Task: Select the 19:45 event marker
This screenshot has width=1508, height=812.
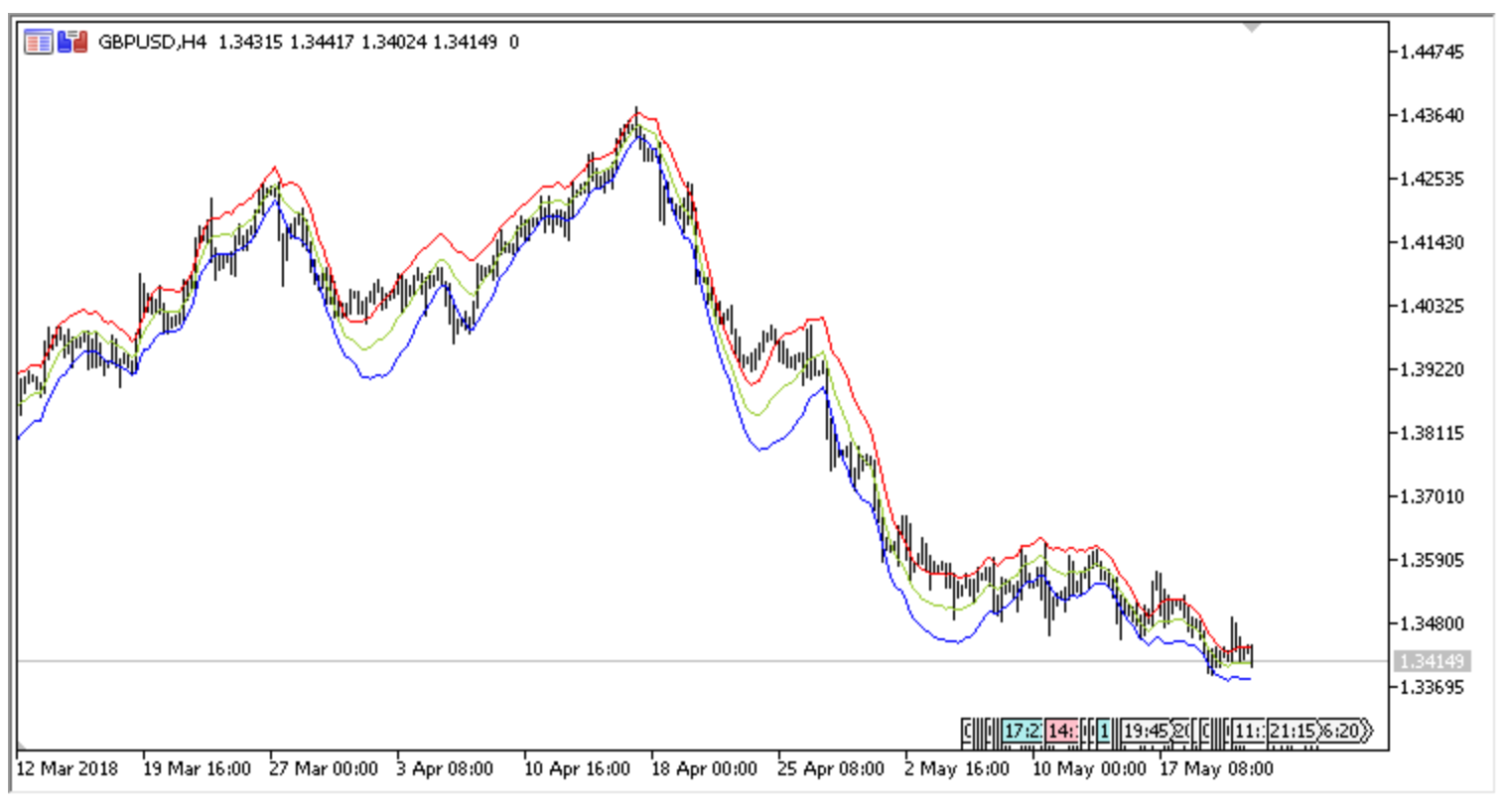Action: (x=1146, y=732)
